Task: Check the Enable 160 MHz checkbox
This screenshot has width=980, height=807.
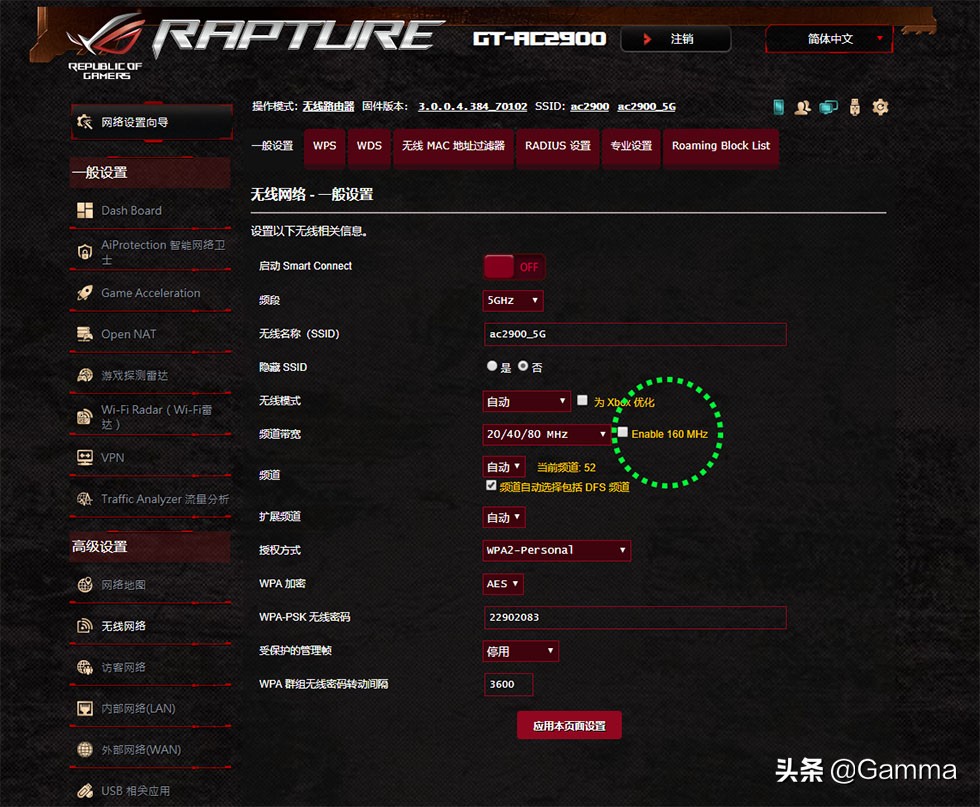Action: pos(623,433)
